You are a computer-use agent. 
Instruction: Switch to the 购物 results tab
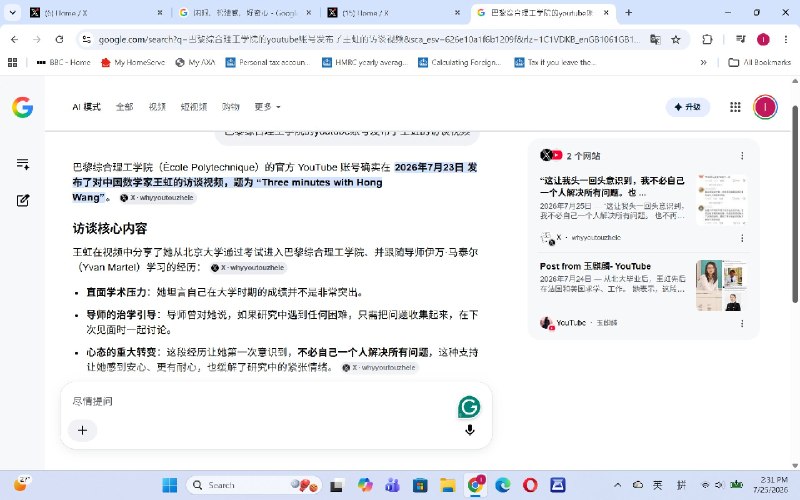[231, 107]
